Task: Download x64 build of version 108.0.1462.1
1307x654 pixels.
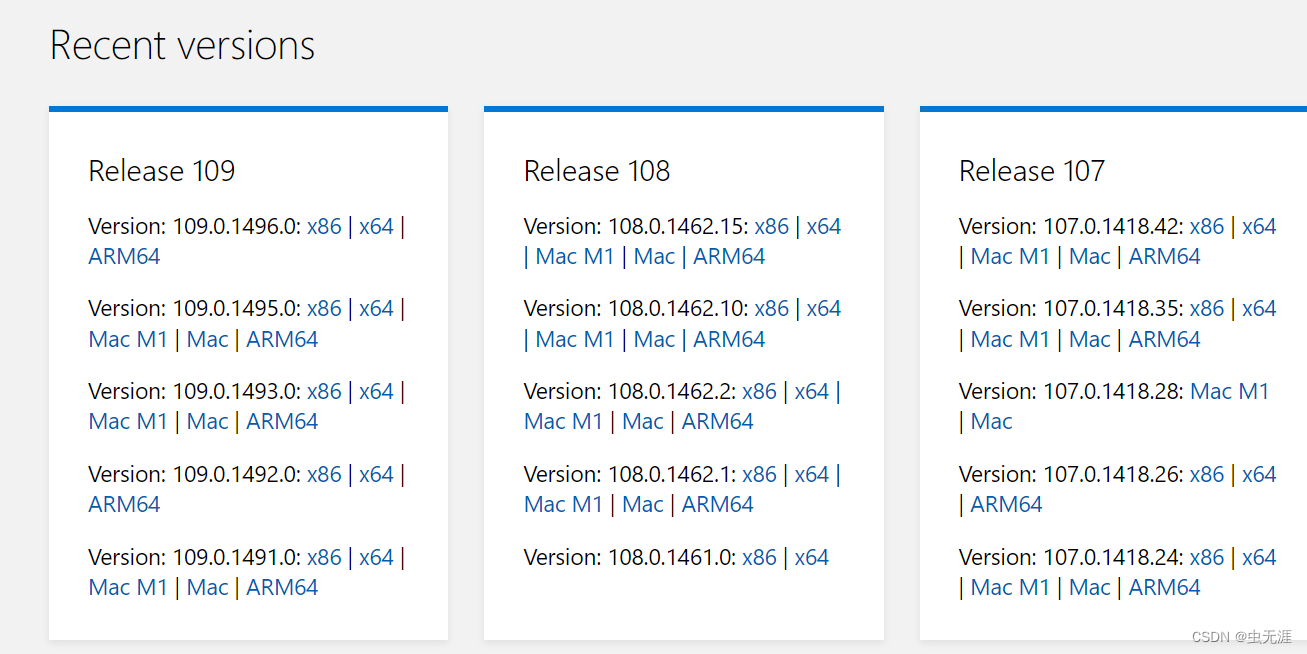Action: [x=812, y=474]
